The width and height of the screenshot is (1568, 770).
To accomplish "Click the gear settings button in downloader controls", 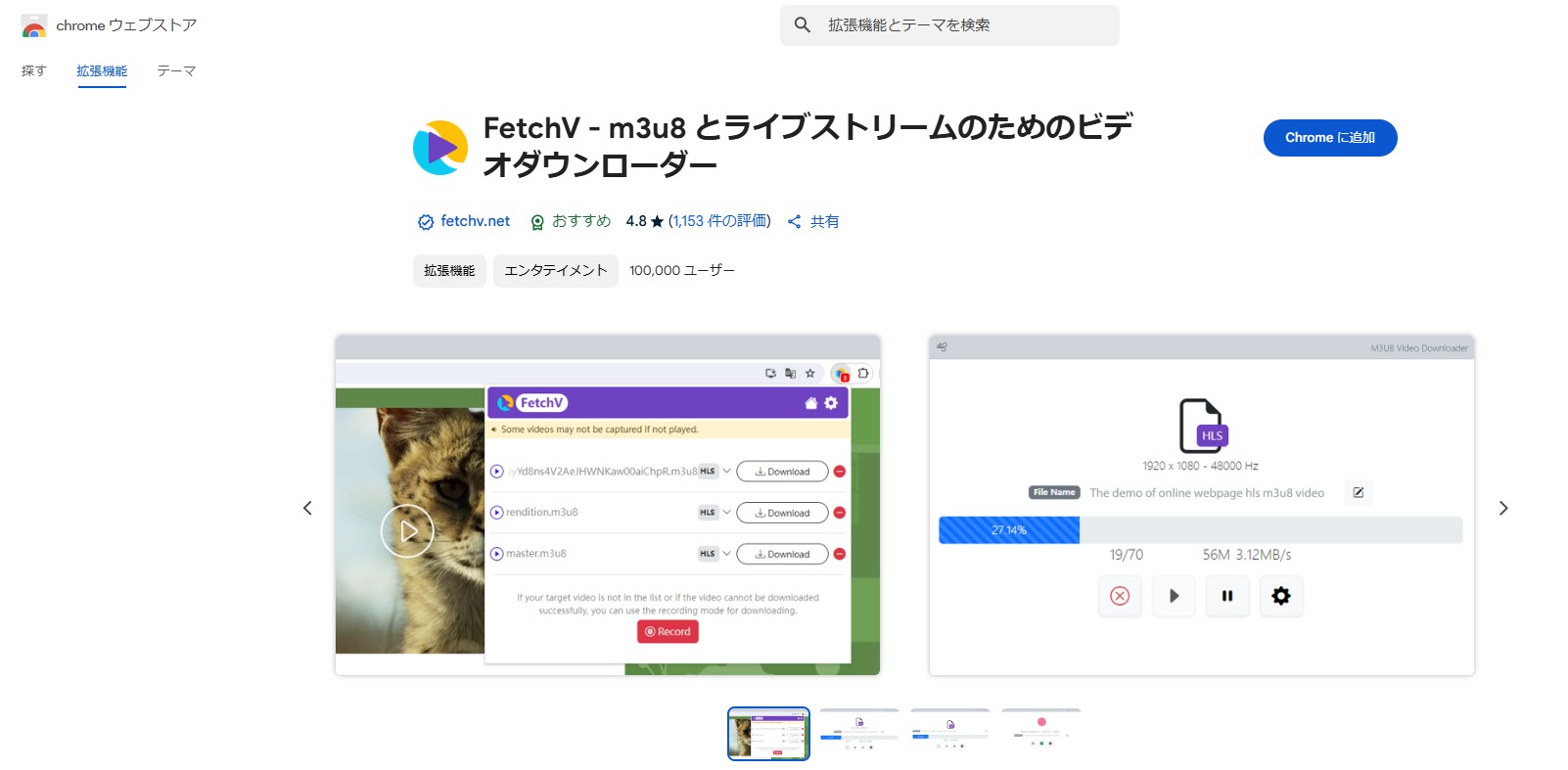I will (1281, 596).
